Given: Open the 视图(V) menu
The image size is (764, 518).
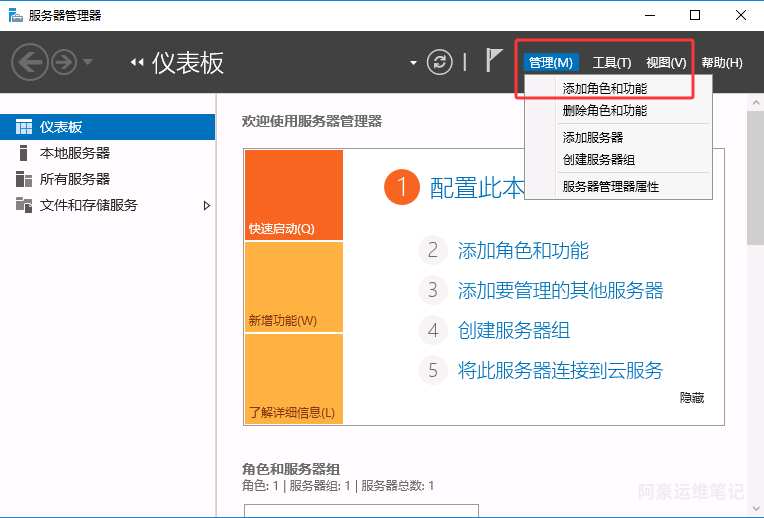Looking at the screenshot, I should 666,63.
